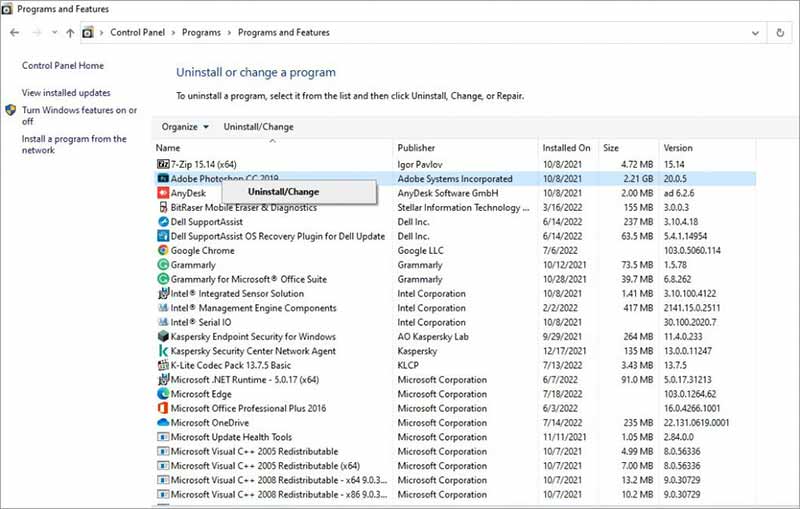
Task: Click the Control Panel icon in address bar
Action: [x=88, y=33]
